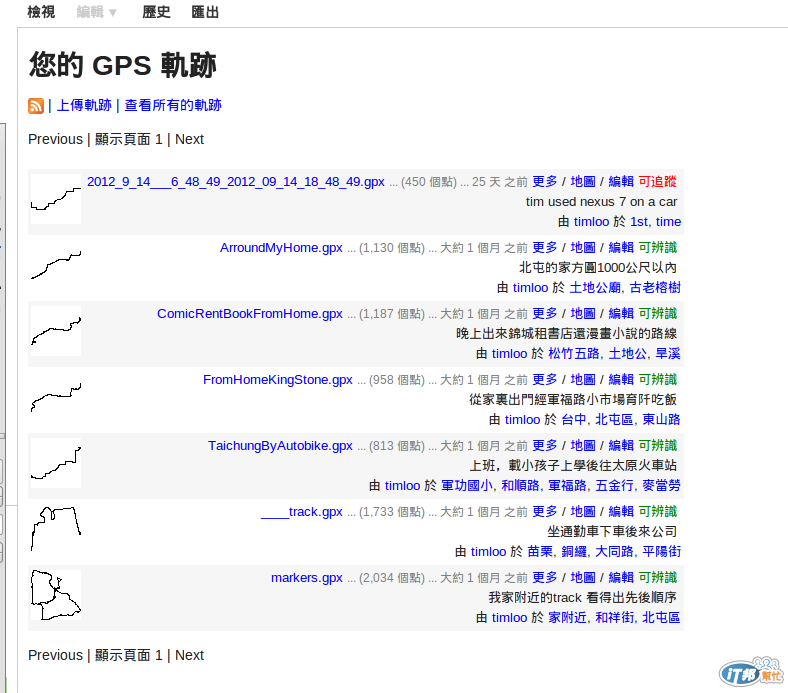Click the 松竹五路 tag link
788x693 pixels.
point(574,354)
